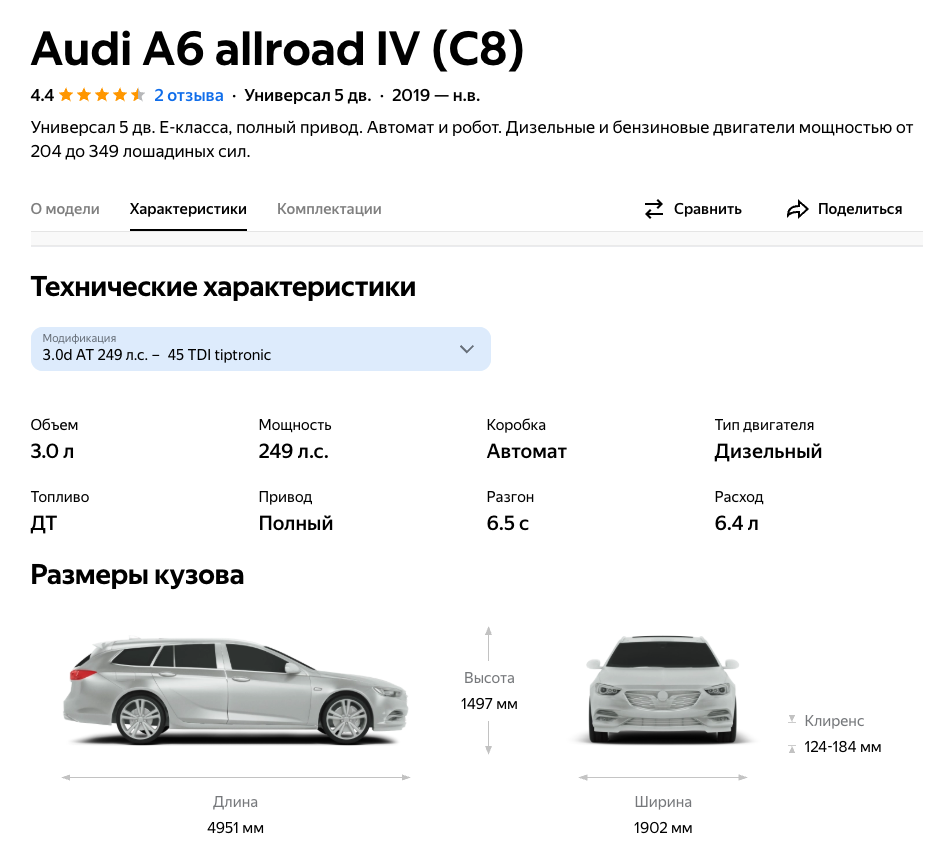The height and width of the screenshot is (859, 931).
Task: Click the 'Универсал 5 дв.' body type text
Action: pos(308,96)
